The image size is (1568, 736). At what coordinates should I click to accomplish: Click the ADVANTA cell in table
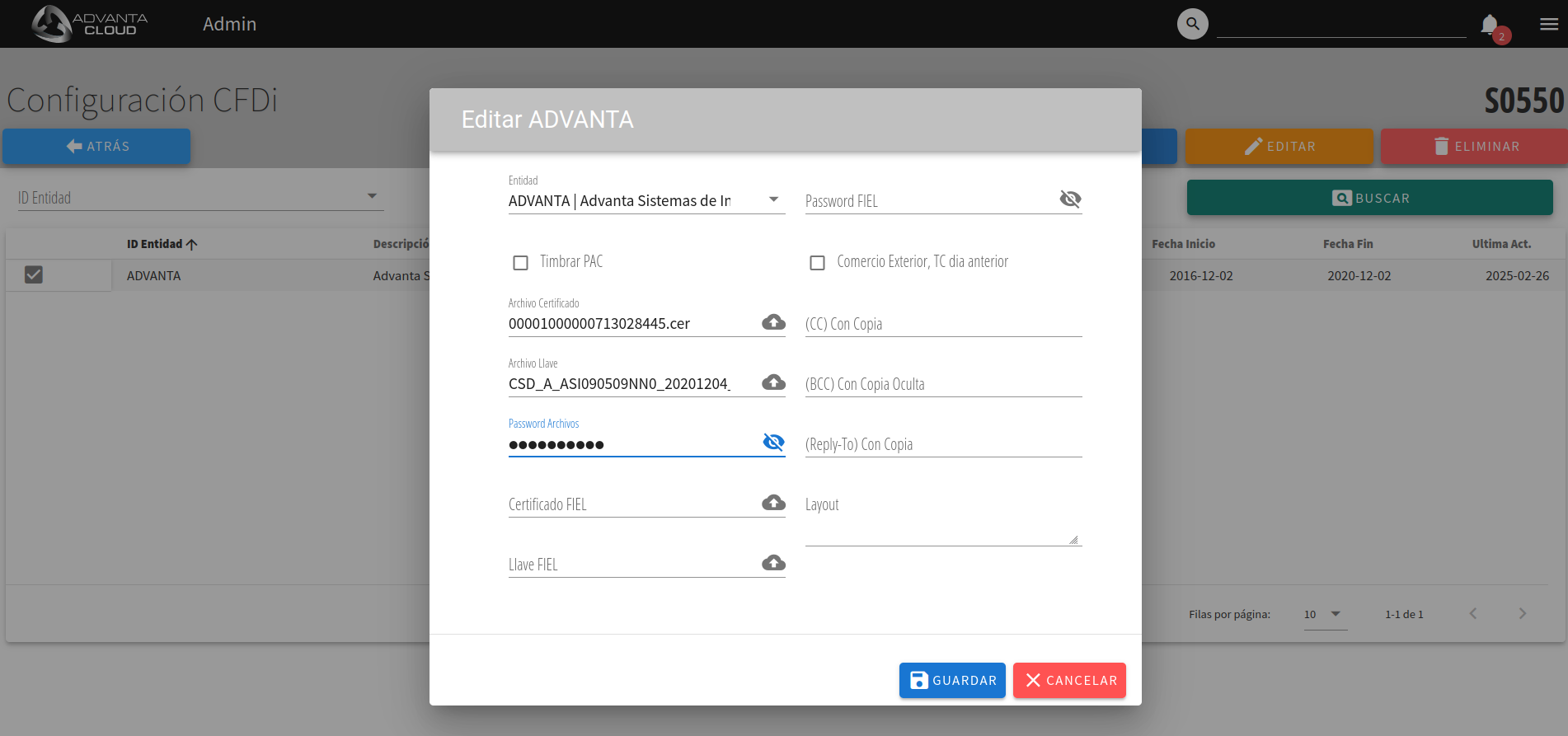point(154,276)
